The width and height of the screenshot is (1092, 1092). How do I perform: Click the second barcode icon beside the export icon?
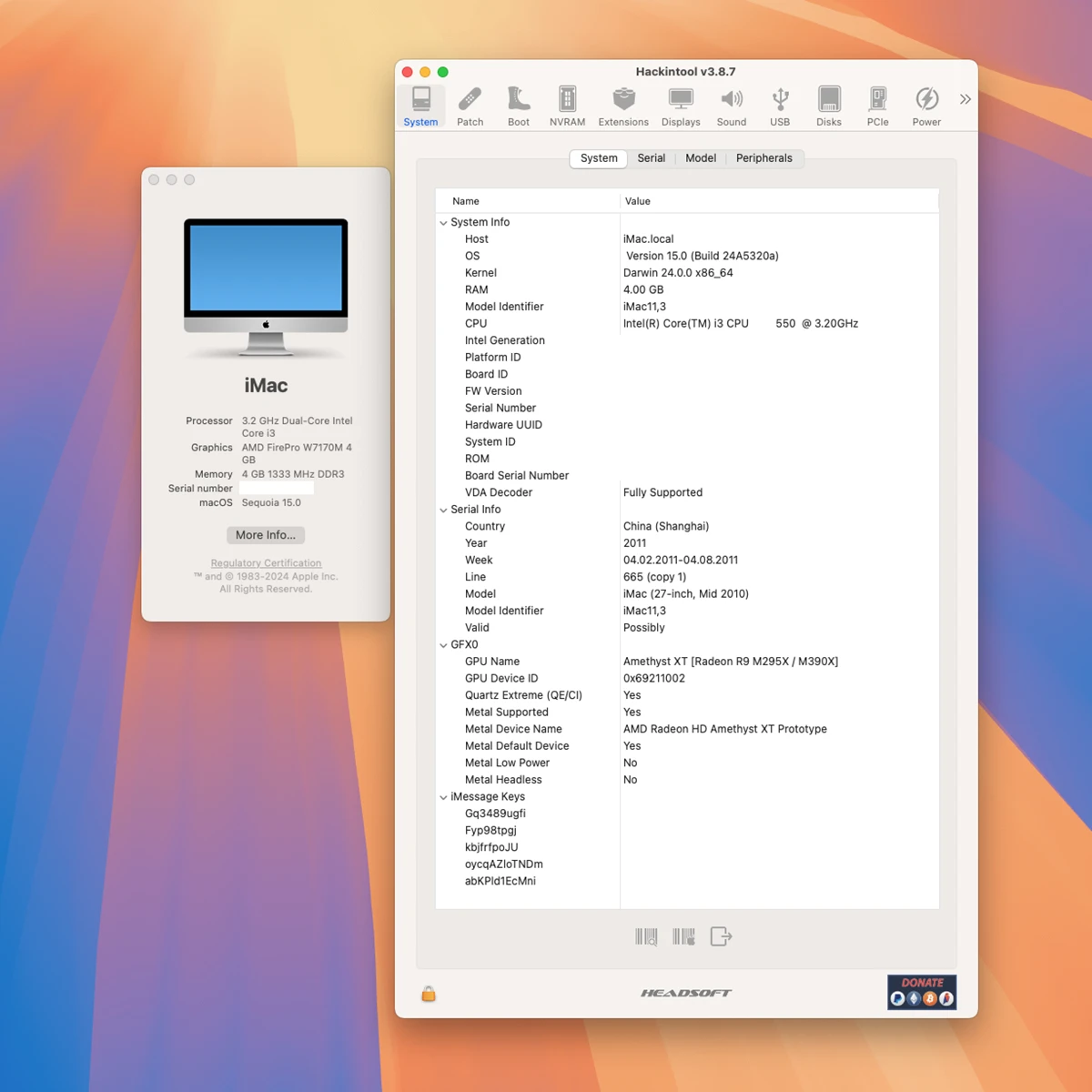[x=683, y=936]
